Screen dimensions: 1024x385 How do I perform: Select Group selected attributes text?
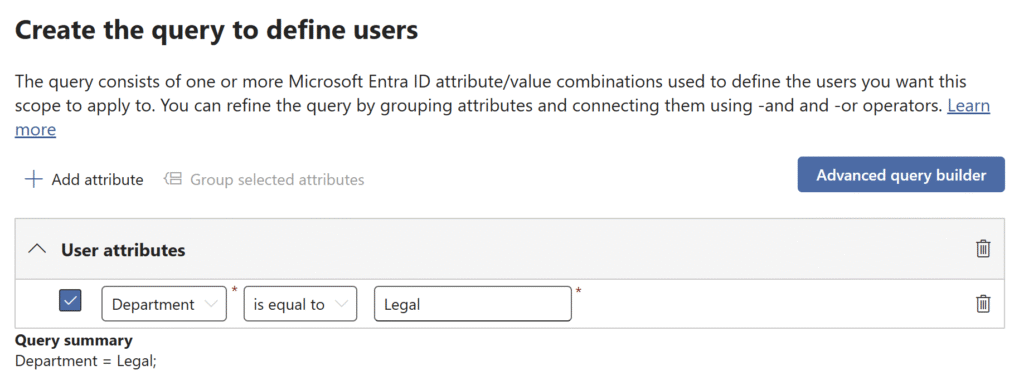click(x=277, y=179)
